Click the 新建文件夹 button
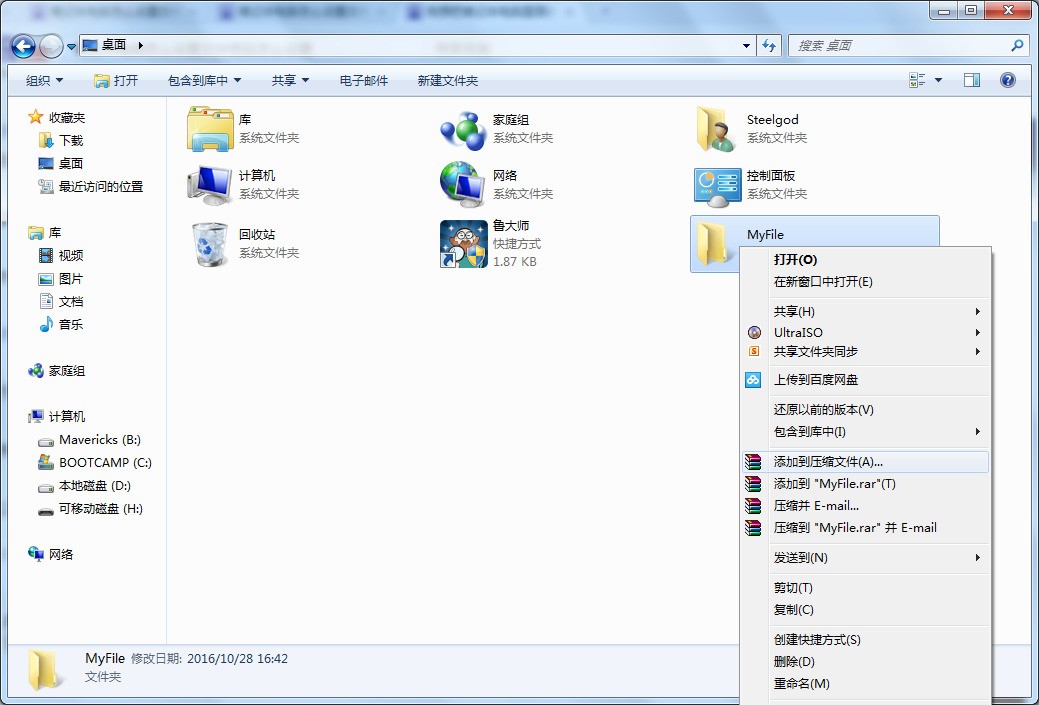Screen dimensions: 1039x705 (446, 80)
